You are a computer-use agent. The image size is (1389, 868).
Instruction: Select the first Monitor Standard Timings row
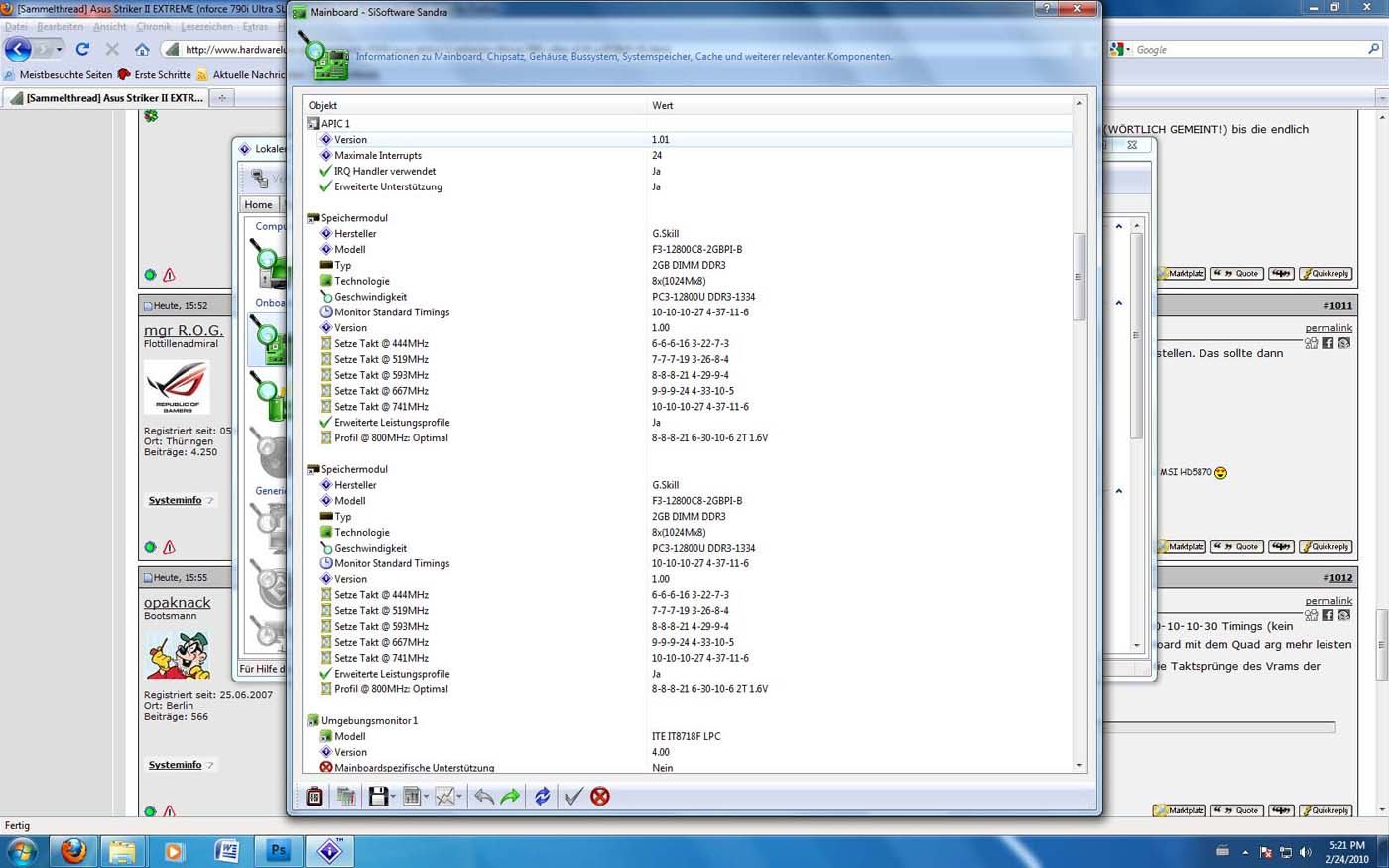click(x=688, y=312)
